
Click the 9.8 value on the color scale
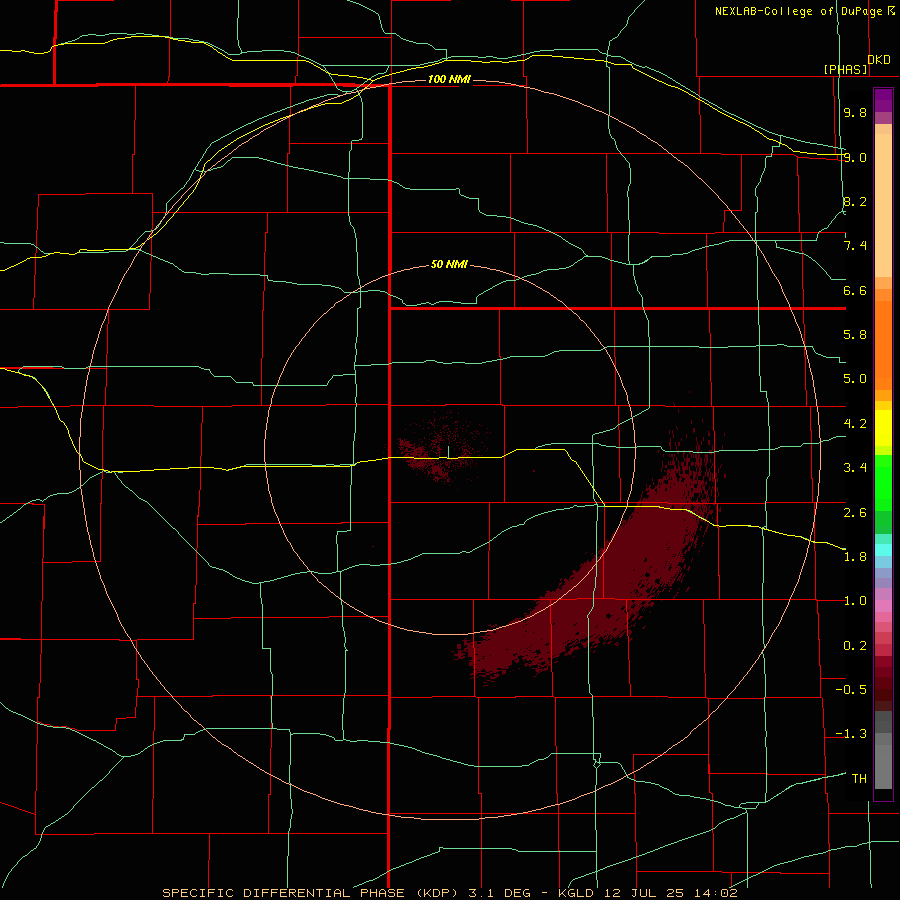tap(855, 112)
